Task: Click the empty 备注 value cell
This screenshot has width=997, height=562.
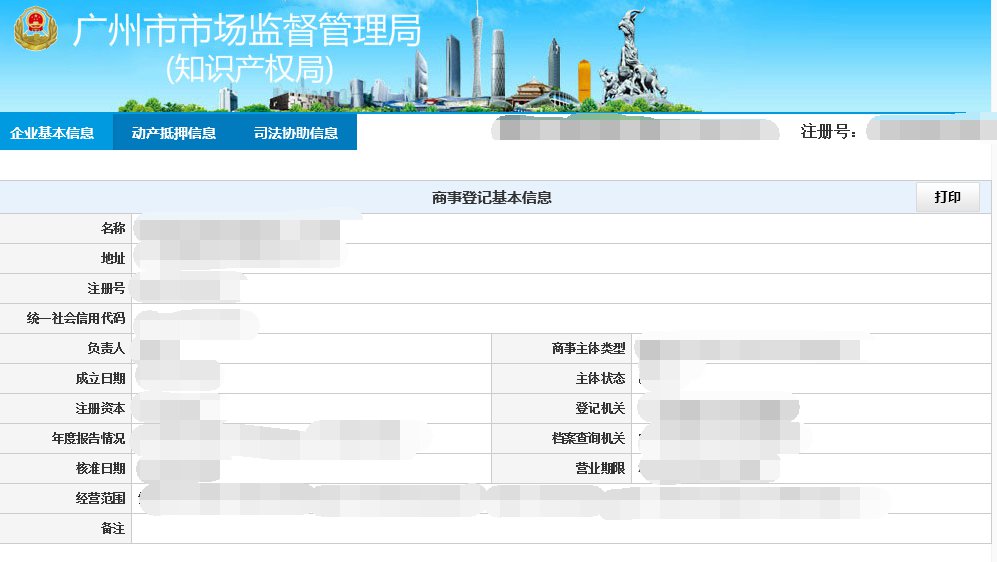Action: pyautogui.click(x=560, y=529)
